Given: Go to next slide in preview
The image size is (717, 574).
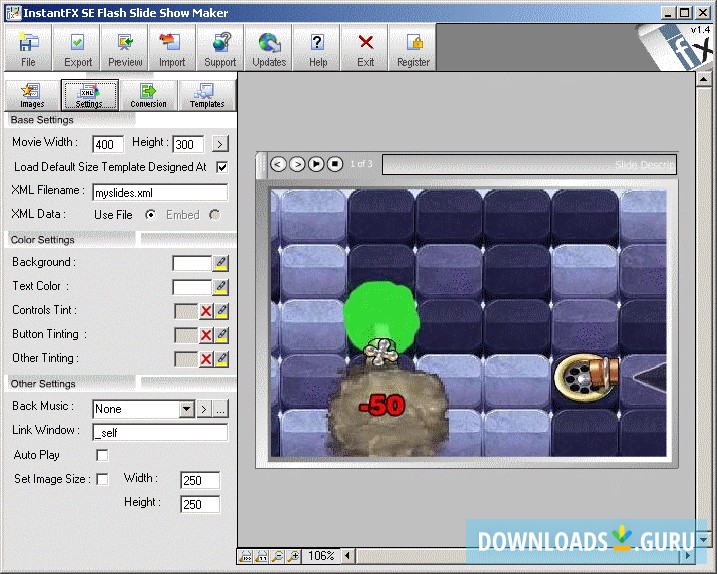Looking at the screenshot, I should tap(297, 164).
